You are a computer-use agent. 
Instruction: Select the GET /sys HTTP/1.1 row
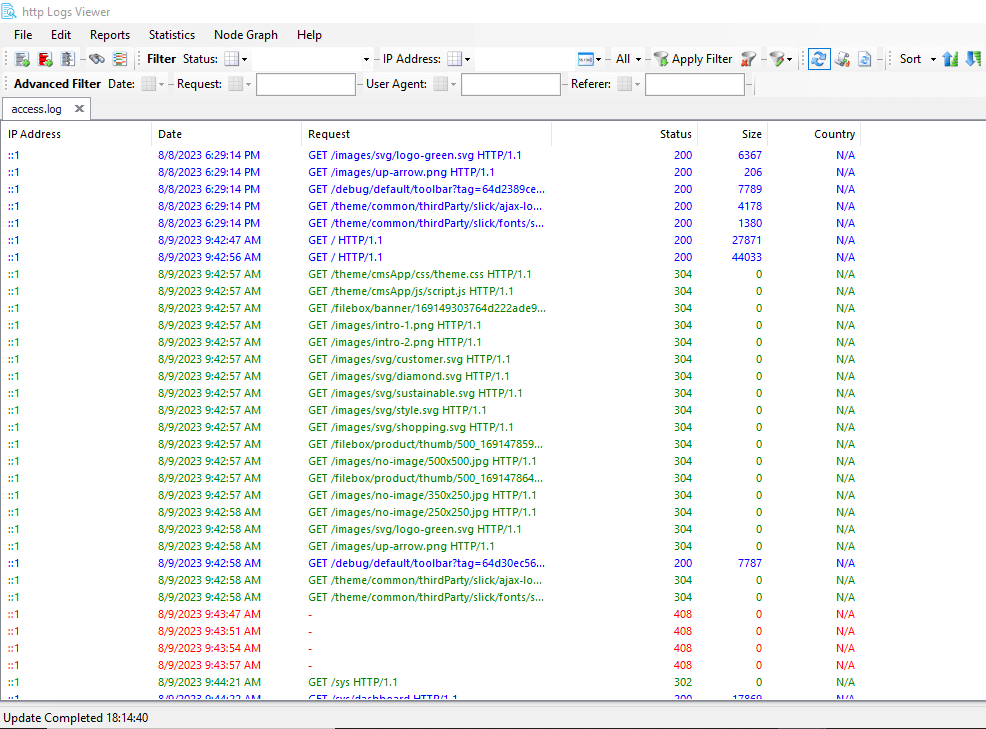[431, 682]
